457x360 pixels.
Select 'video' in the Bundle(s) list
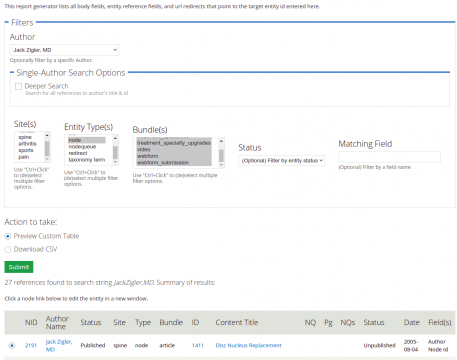click(174, 149)
